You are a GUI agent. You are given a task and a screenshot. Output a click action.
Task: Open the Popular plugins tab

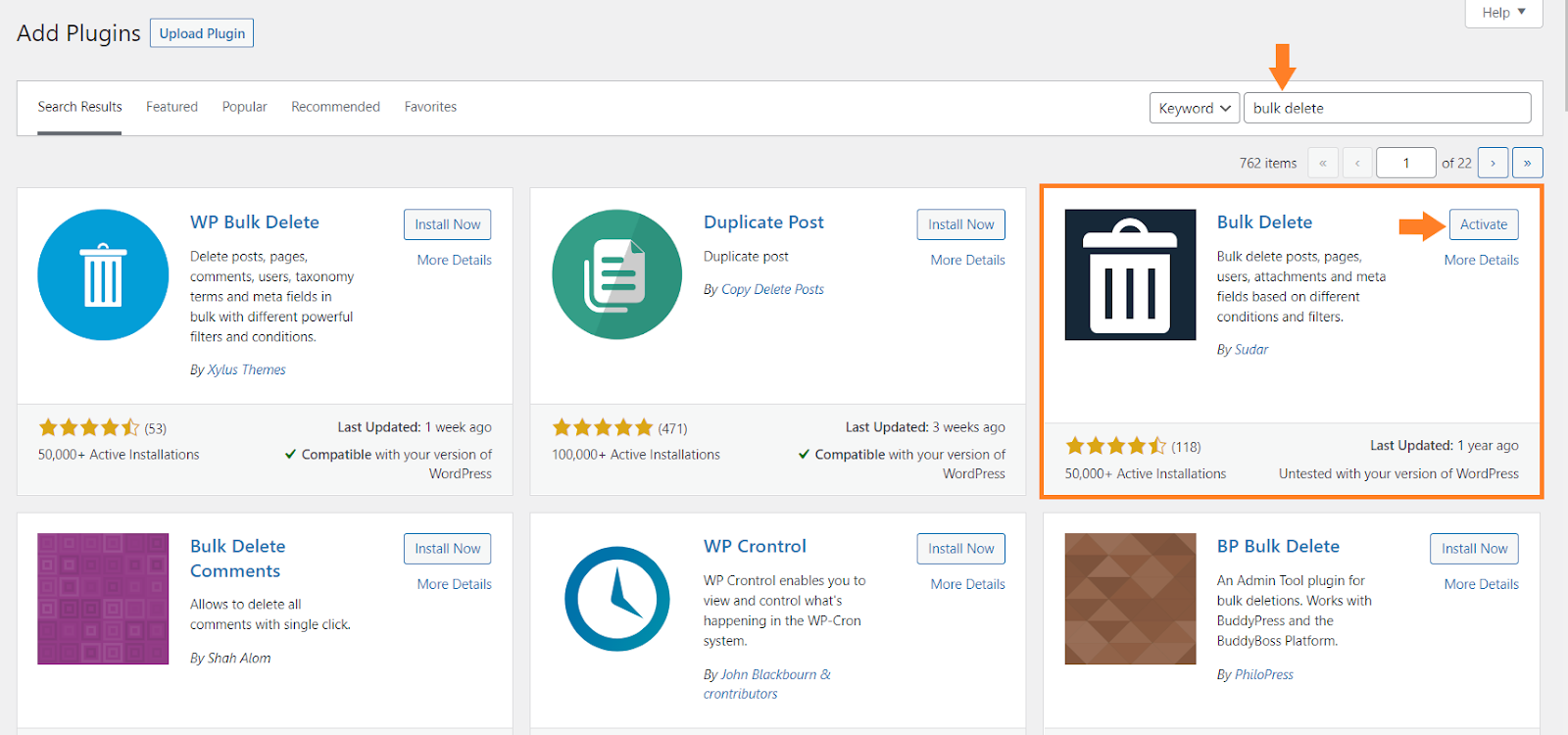244,107
